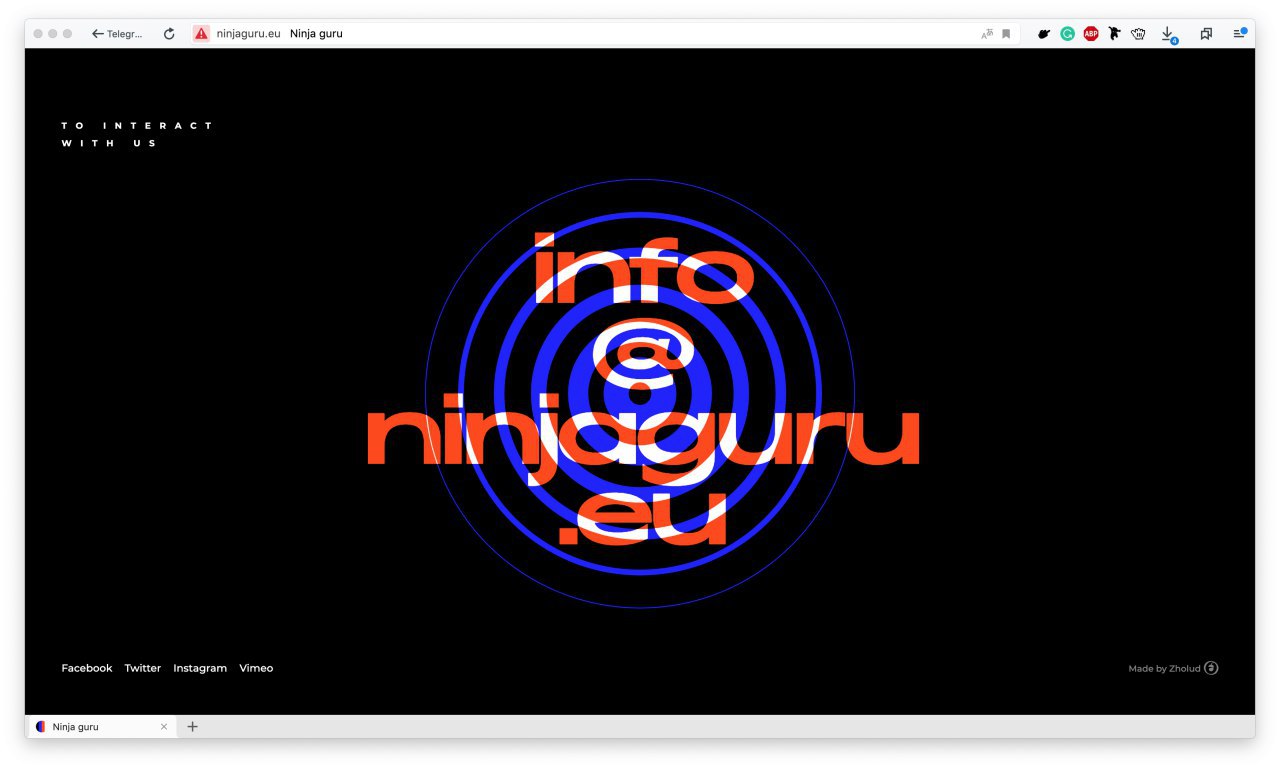Screen dimensions: 1280x769
Task: Maximize the browser window
Action: [x=68, y=34]
